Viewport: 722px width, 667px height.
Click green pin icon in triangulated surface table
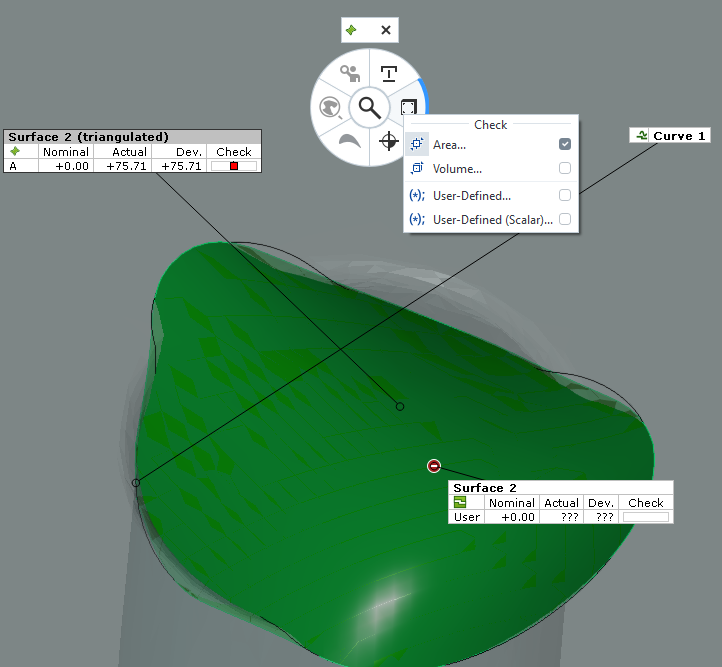coord(15,151)
